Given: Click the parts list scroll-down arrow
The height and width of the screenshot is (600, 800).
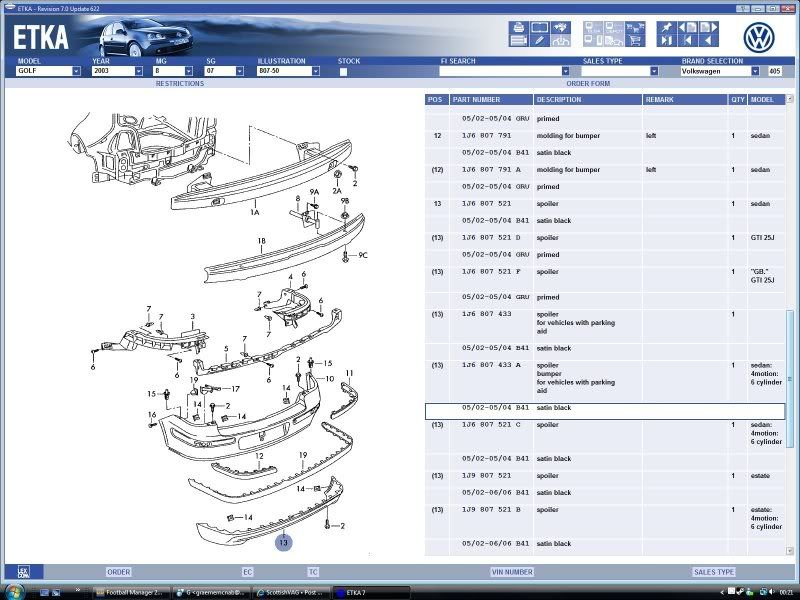Looking at the screenshot, I should click(790, 551).
